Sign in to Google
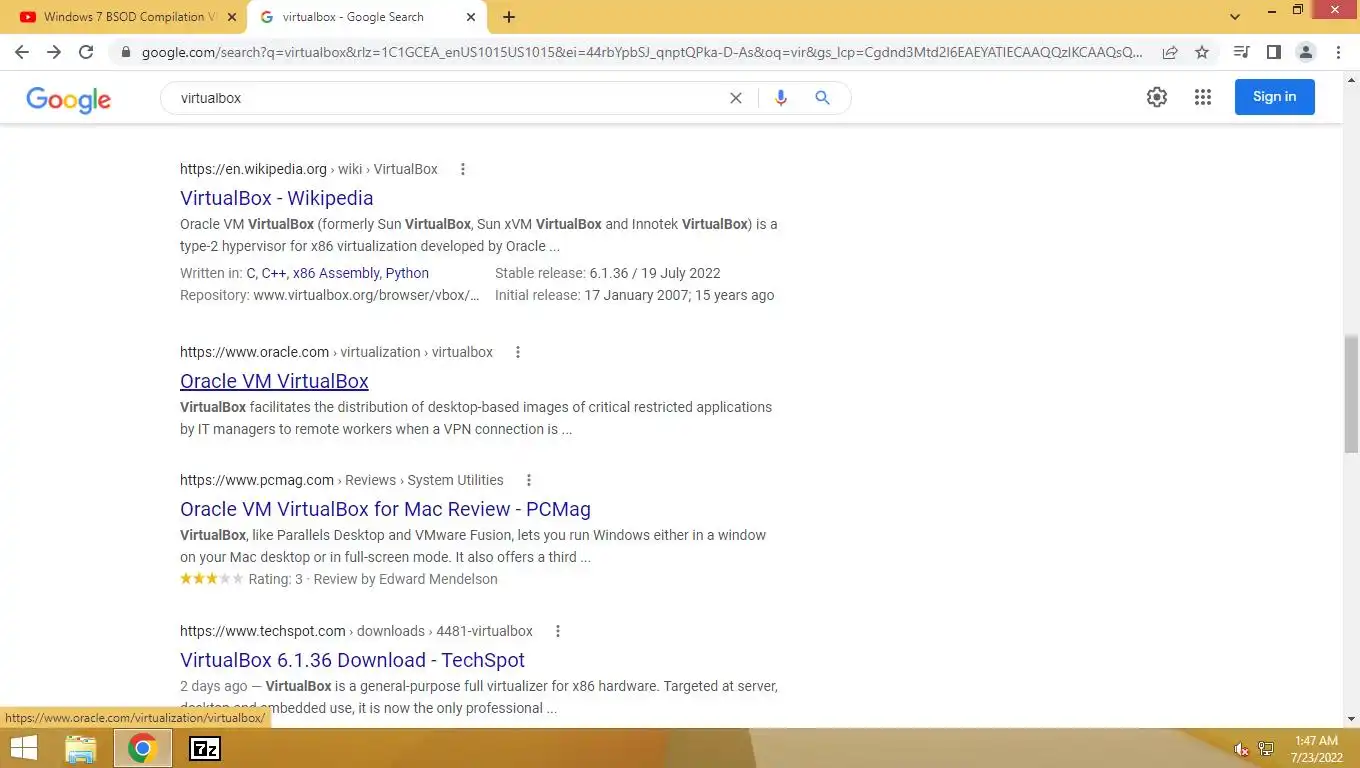The width and height of the screenshot is (1360, 768). click(1274, 97)
